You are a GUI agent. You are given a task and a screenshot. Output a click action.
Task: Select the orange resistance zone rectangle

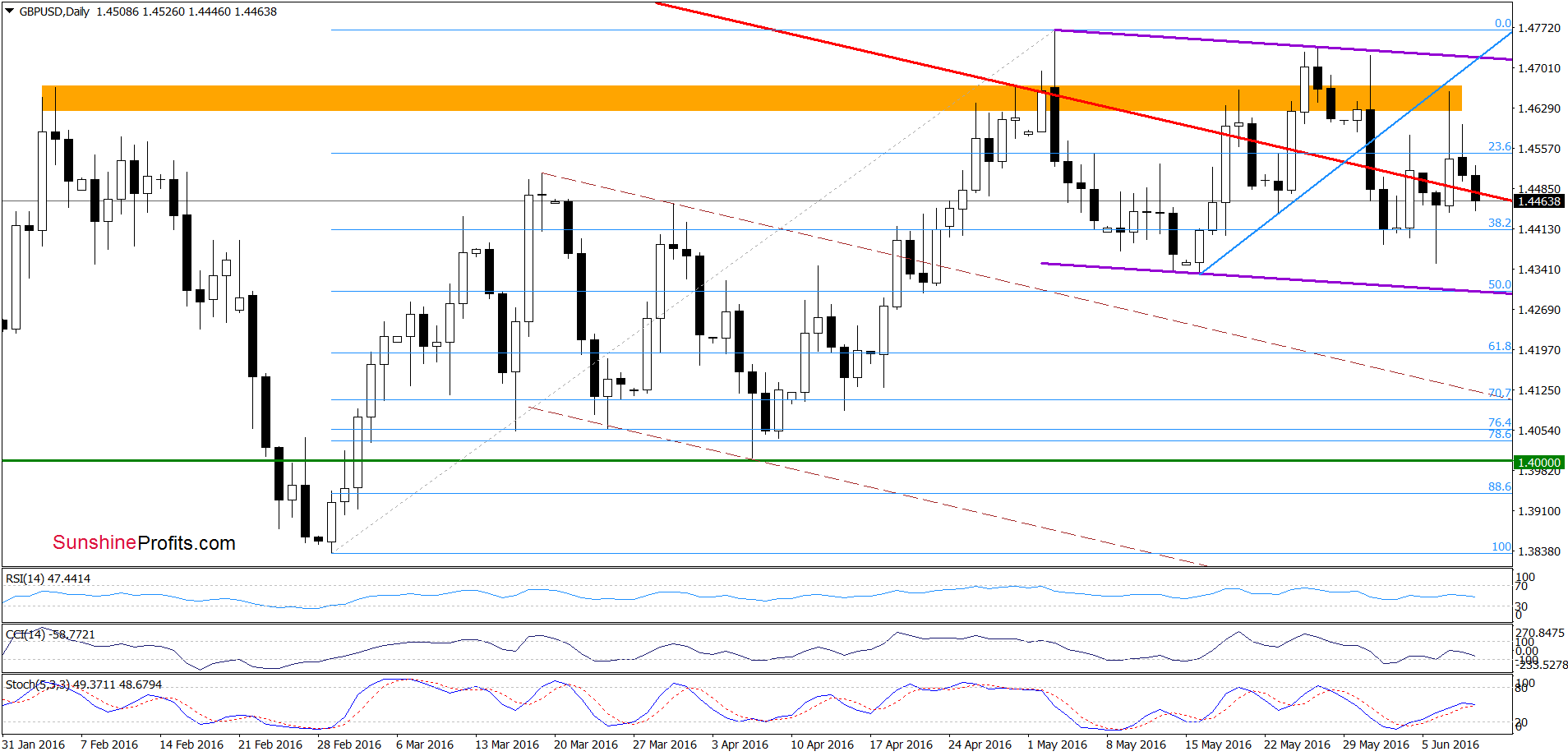[x=751, y=99]
